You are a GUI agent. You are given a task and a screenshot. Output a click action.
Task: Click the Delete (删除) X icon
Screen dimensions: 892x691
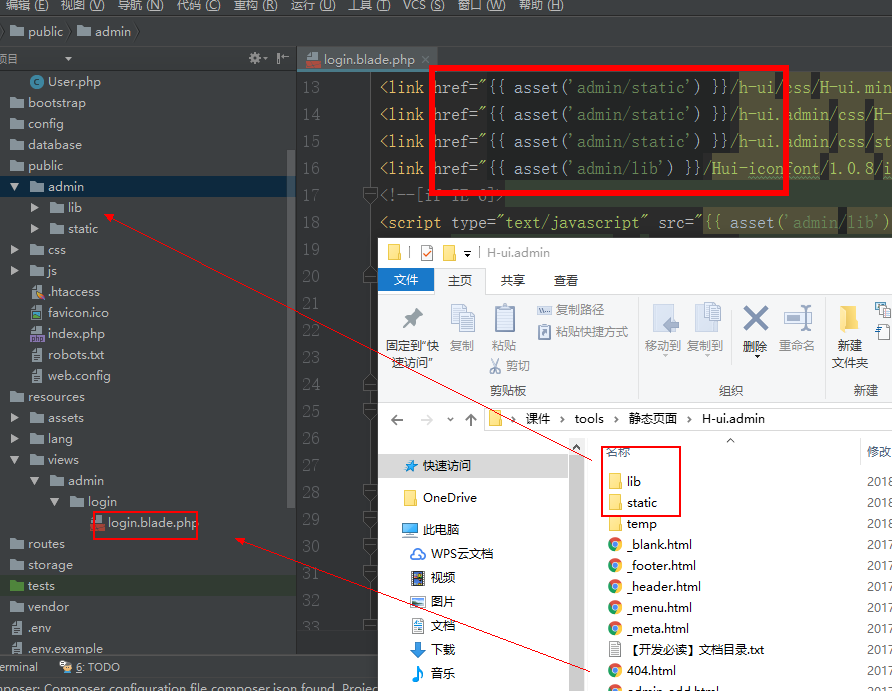click(755, 319)
